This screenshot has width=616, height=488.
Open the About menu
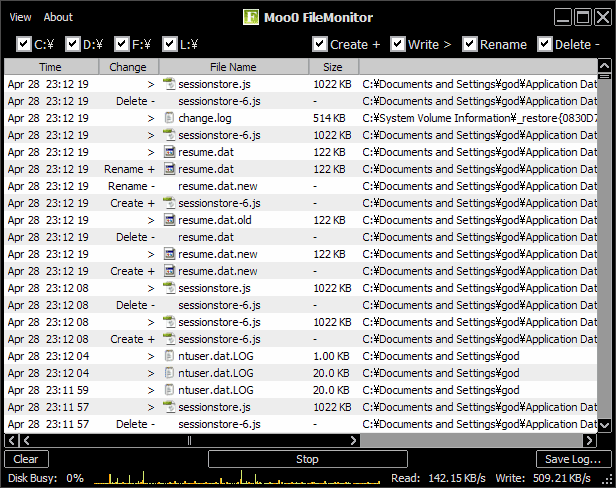click(x=58, y=17)
